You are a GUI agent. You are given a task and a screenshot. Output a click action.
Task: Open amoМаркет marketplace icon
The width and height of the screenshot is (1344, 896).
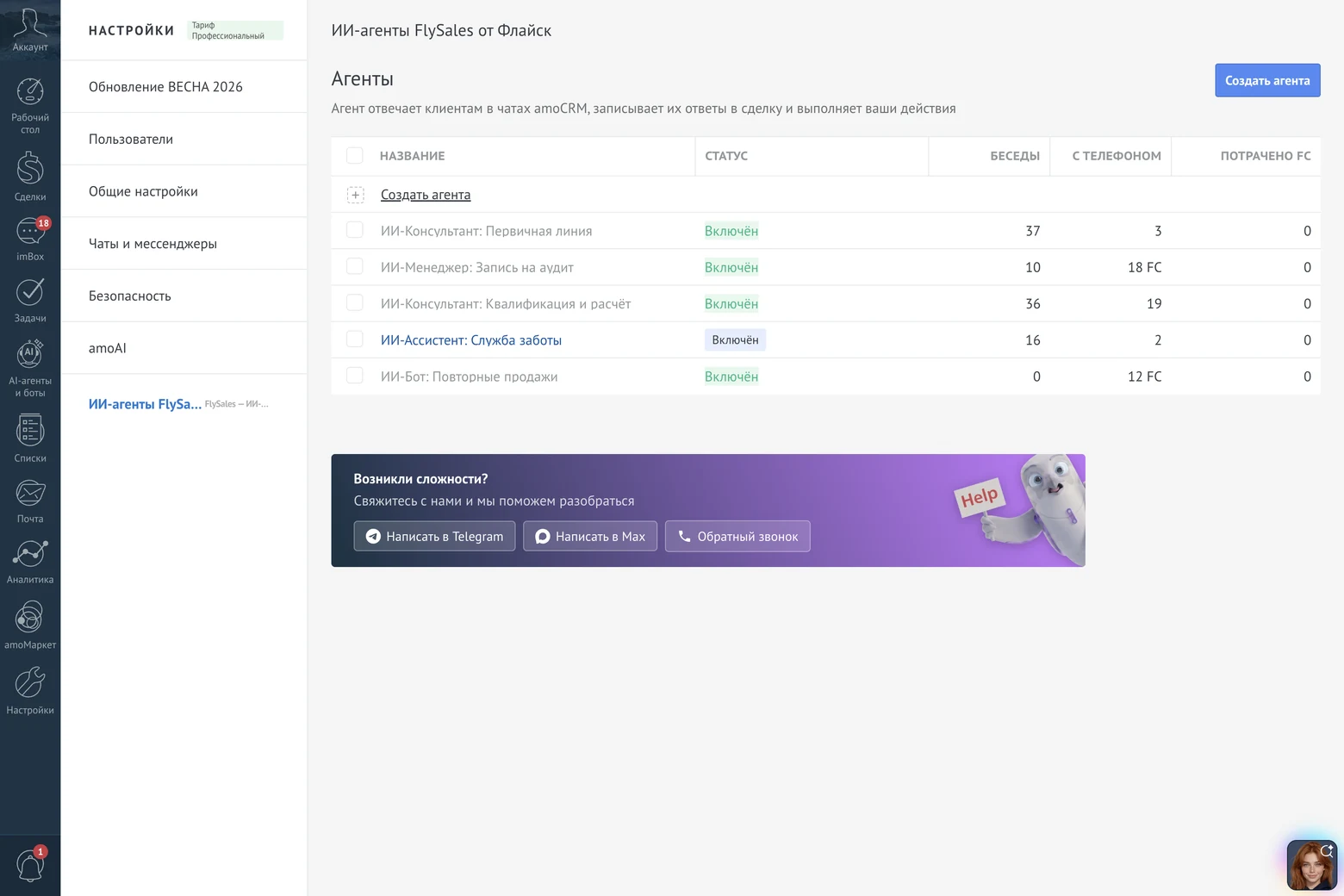coord(30,625)
